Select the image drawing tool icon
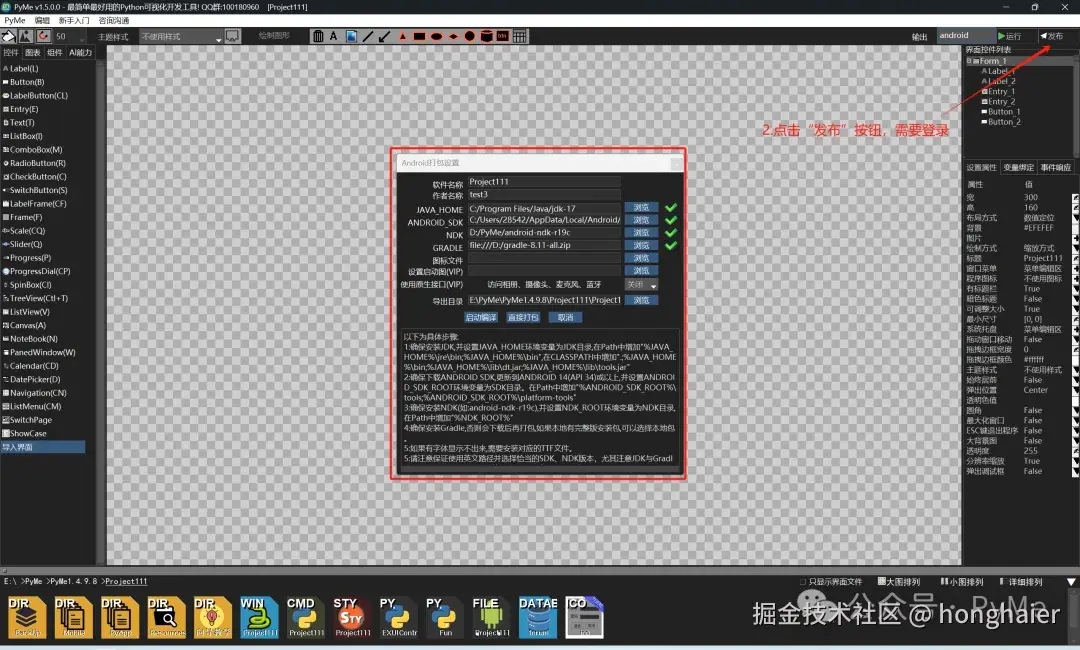Image resolution: width=1080 pixels, height=650 pixels. [x=351, y=36]
